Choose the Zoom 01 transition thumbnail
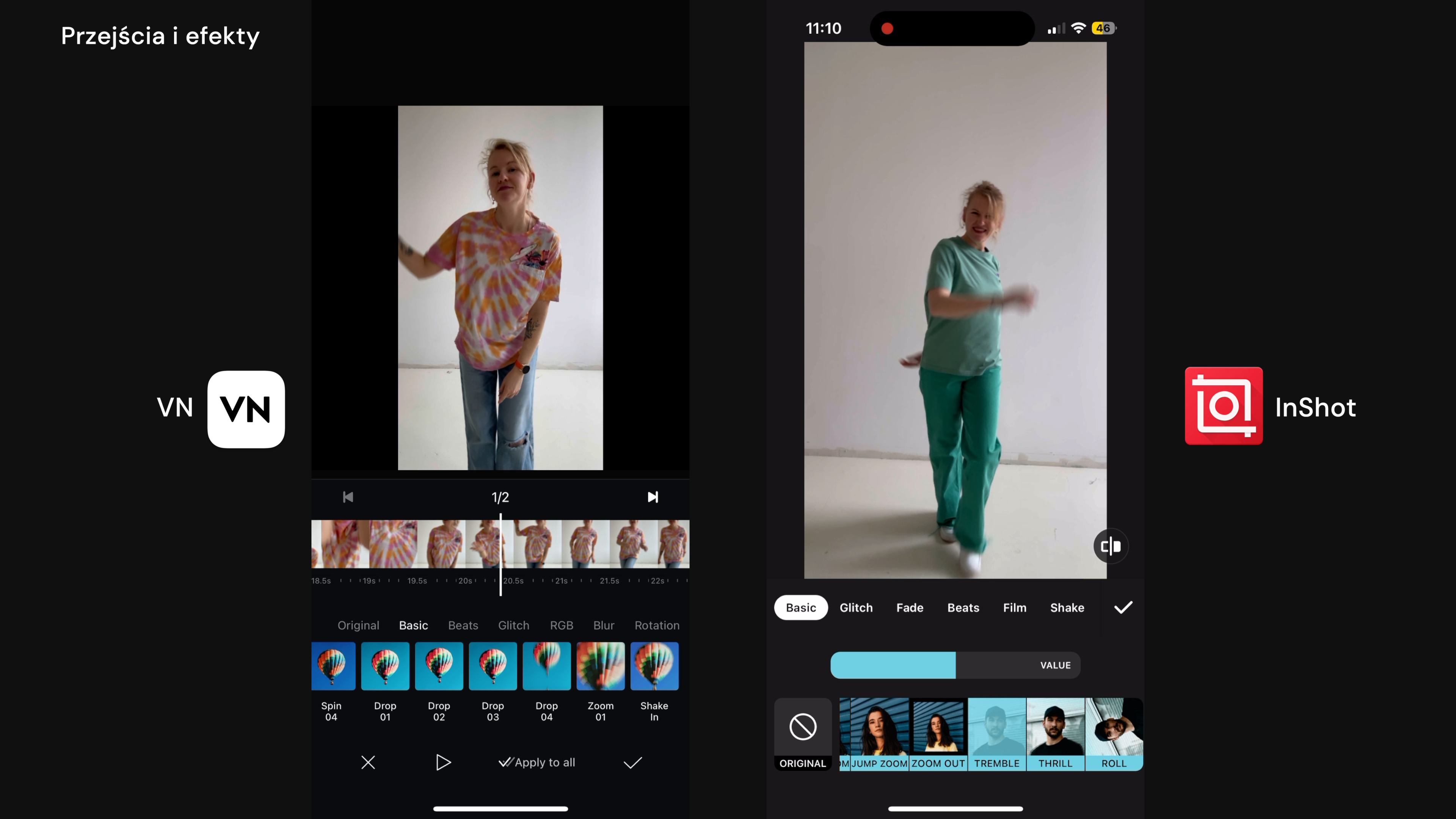 600,667
